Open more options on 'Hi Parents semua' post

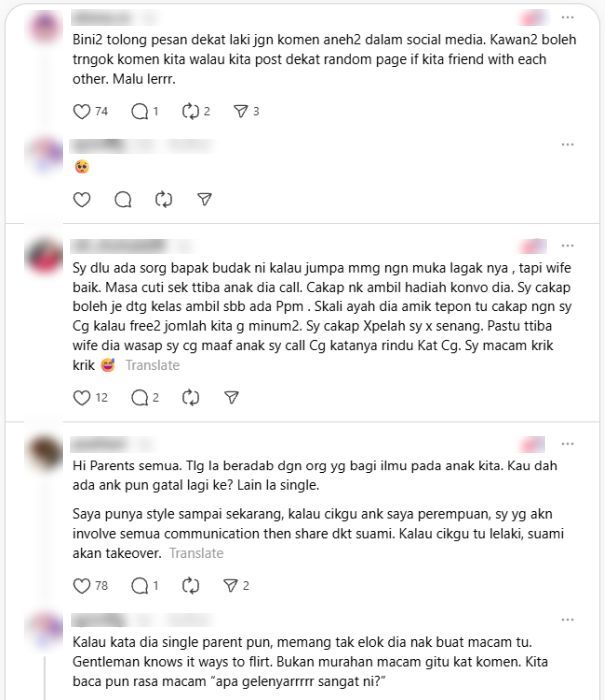(x=567, y=444)
